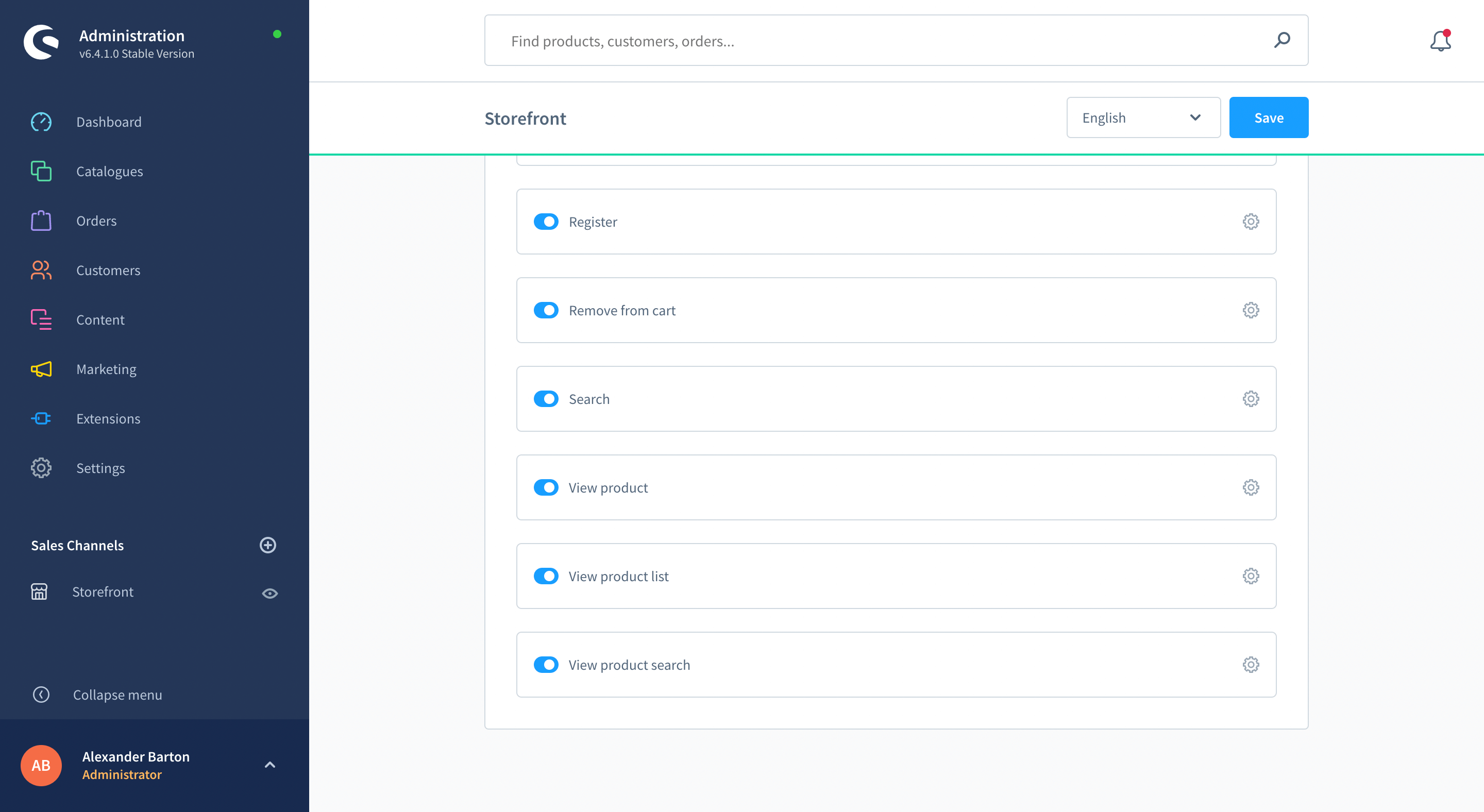Expand the Alexander Barton user menu
This screenshot has height=812, width=1484.
269,765
